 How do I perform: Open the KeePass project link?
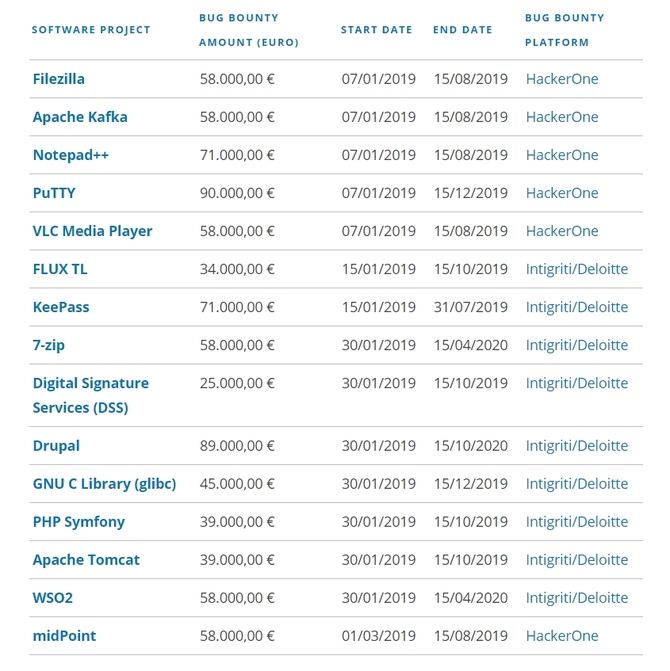click(61, 307)
